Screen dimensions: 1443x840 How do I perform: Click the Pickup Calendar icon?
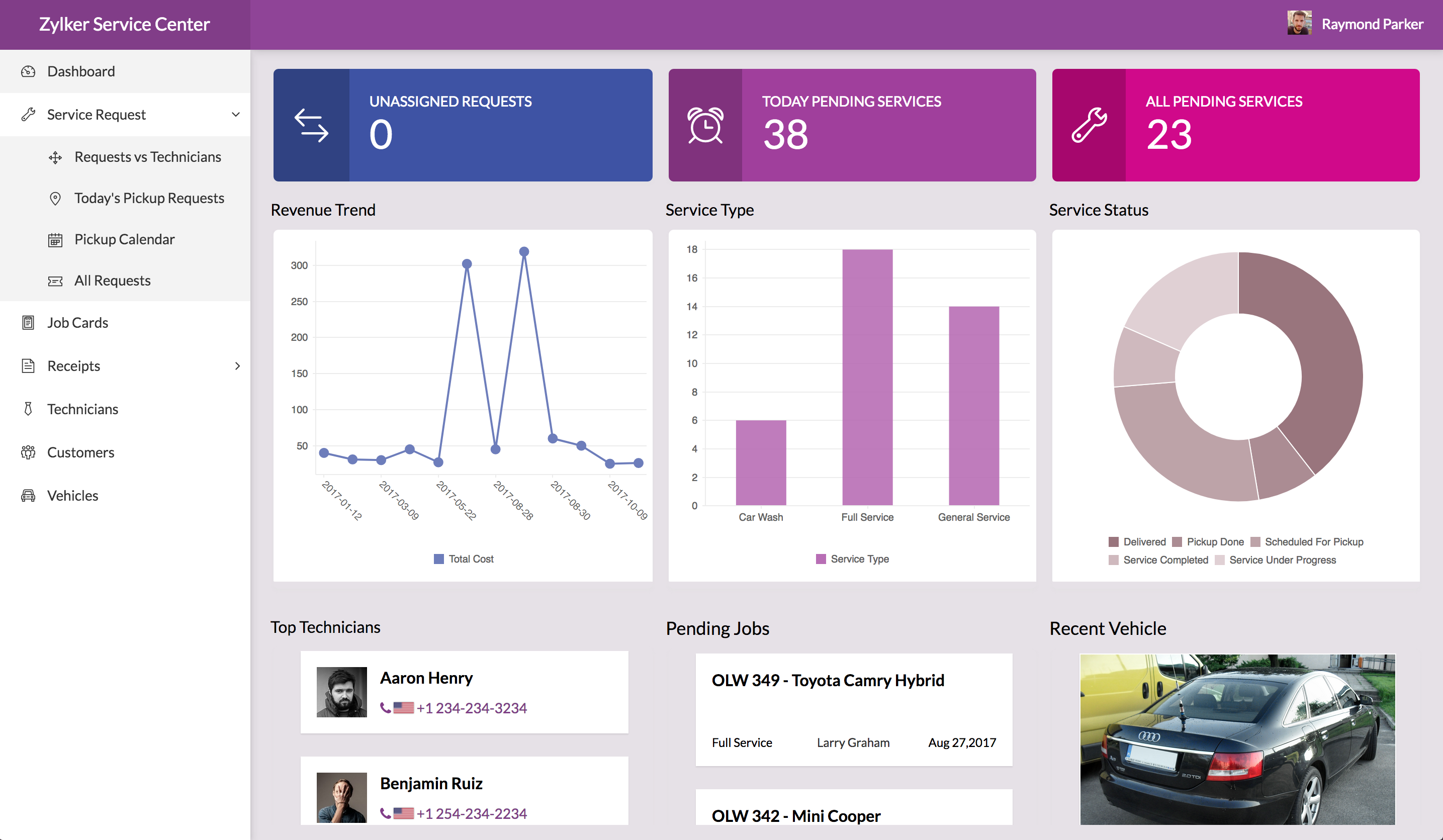click(x=55, y=240)
